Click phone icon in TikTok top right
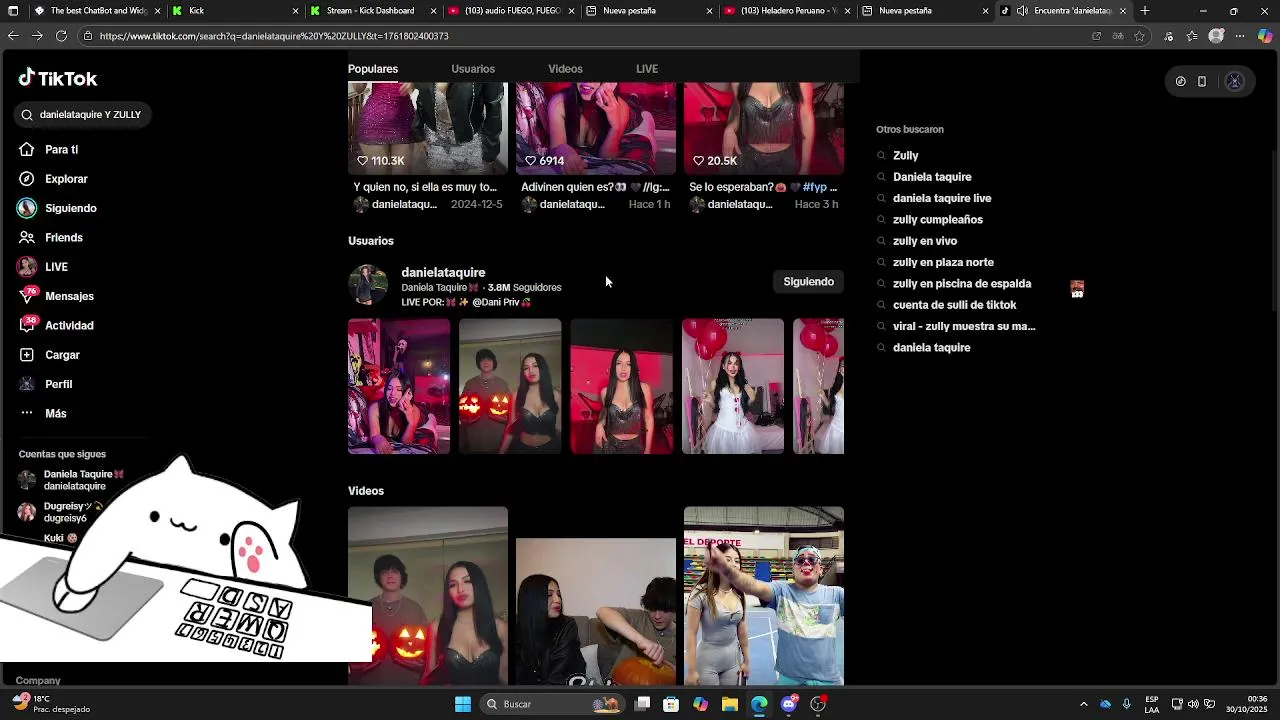Image resolution: width=1280 pixels, height=720 pixels. [x=1202, y=82]
